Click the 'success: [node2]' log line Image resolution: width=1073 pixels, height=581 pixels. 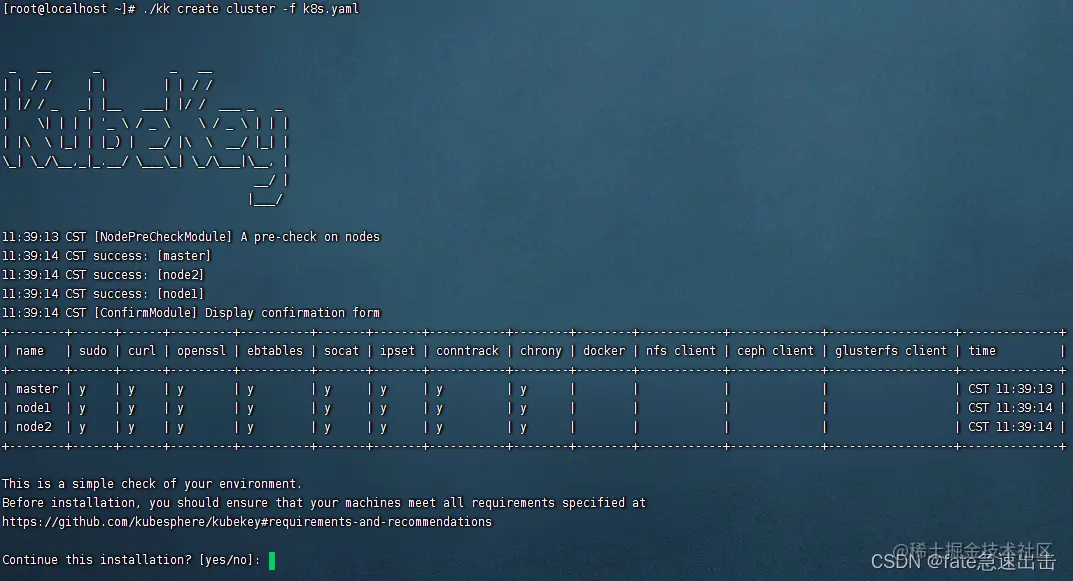103,275
